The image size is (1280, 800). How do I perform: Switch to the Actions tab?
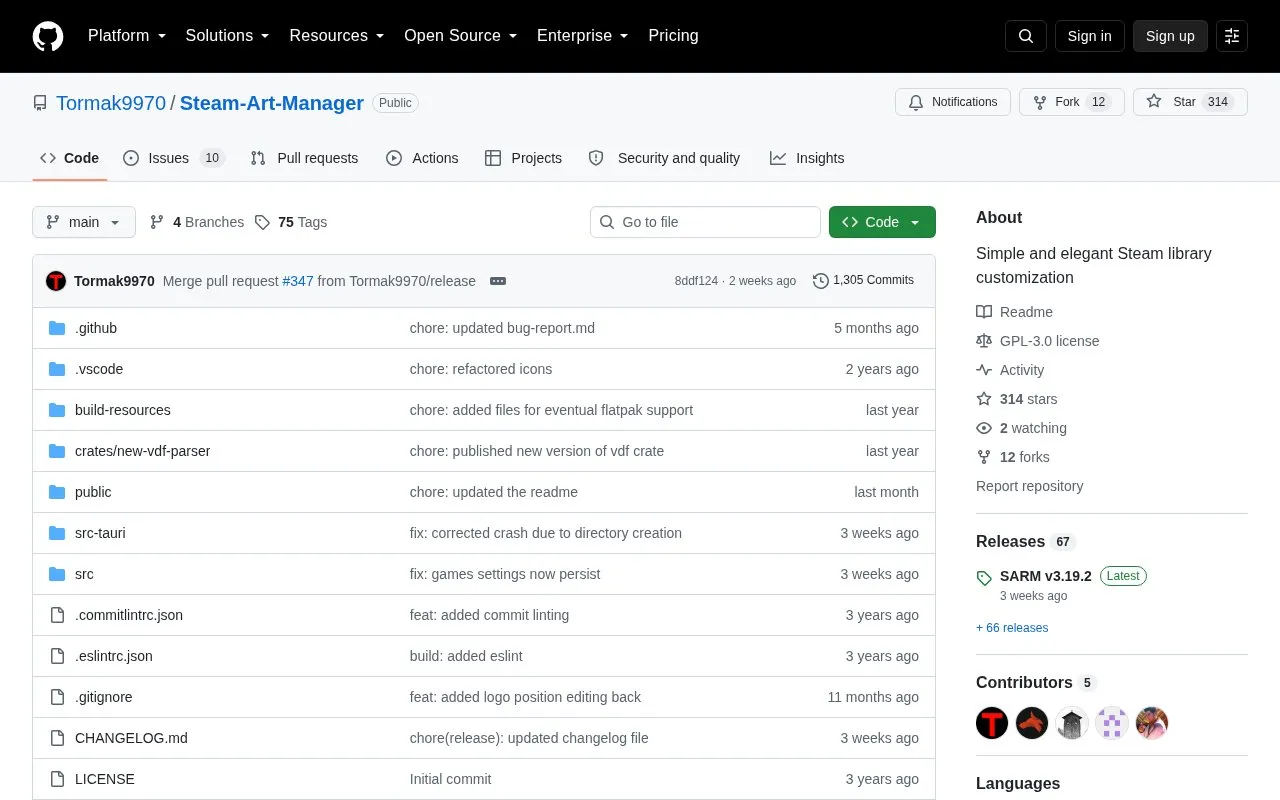(422, 158)
